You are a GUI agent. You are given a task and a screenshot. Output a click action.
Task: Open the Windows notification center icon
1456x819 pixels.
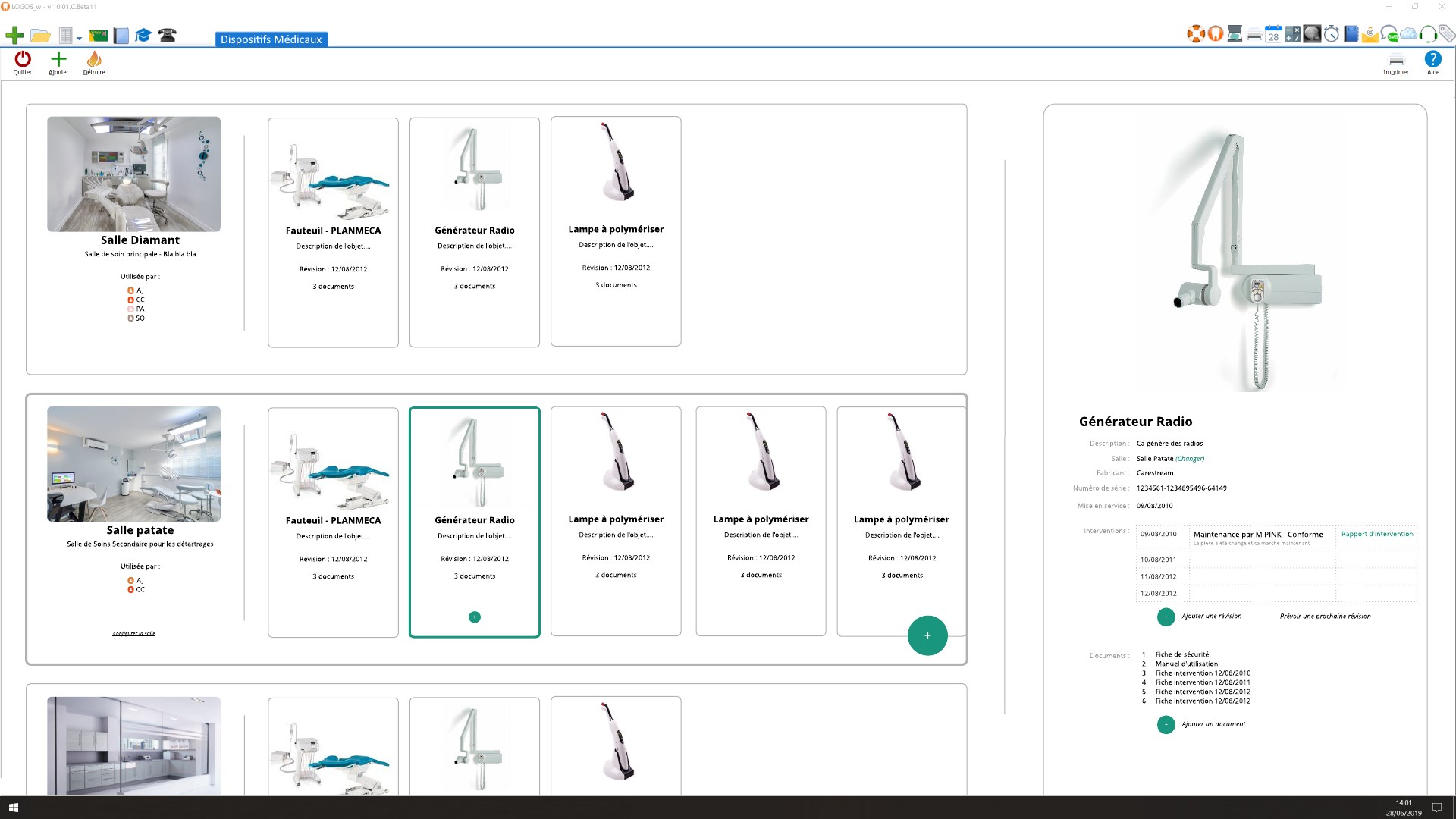click(x=1436, y=808)
